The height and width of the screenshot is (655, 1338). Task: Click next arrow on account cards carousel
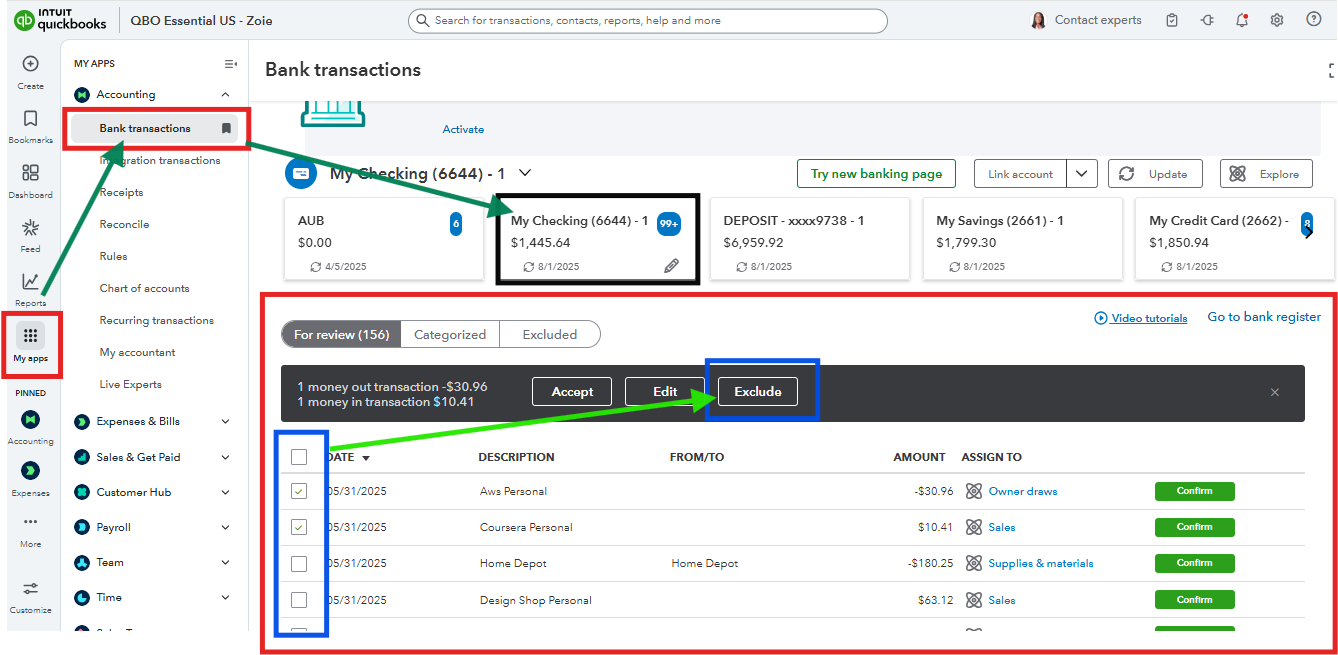1308,232
